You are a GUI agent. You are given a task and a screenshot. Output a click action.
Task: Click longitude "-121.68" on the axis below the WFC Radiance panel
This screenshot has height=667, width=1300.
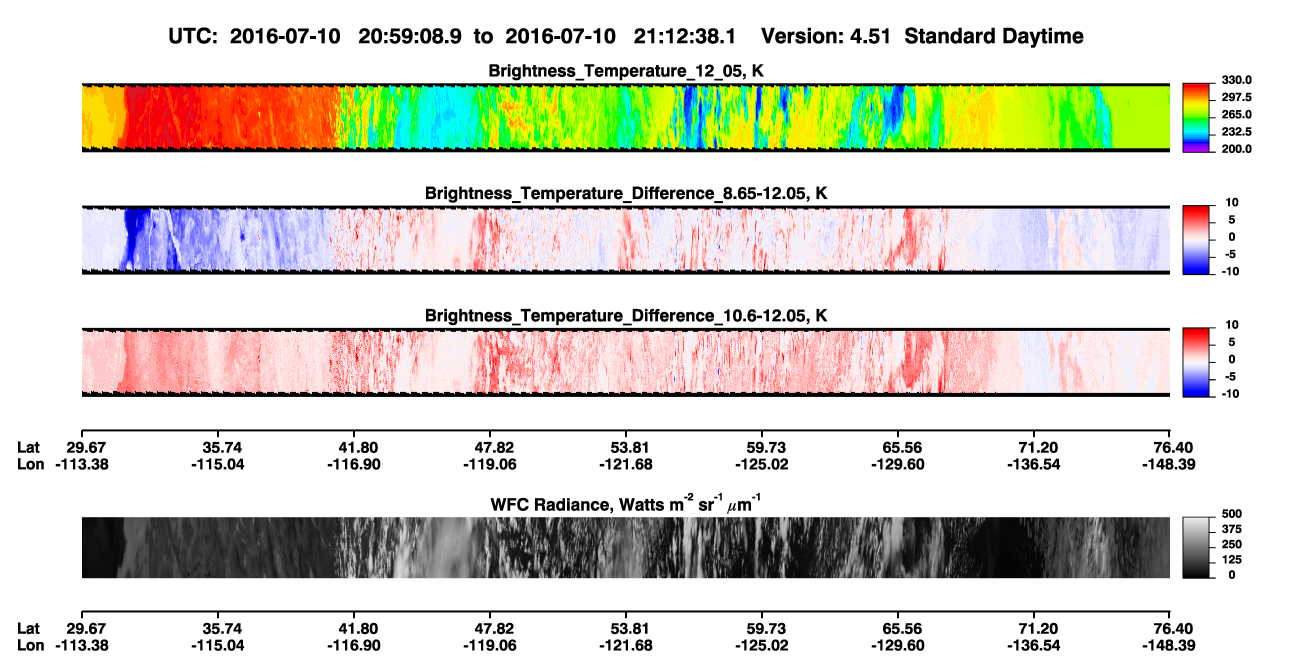pos(625,644)
